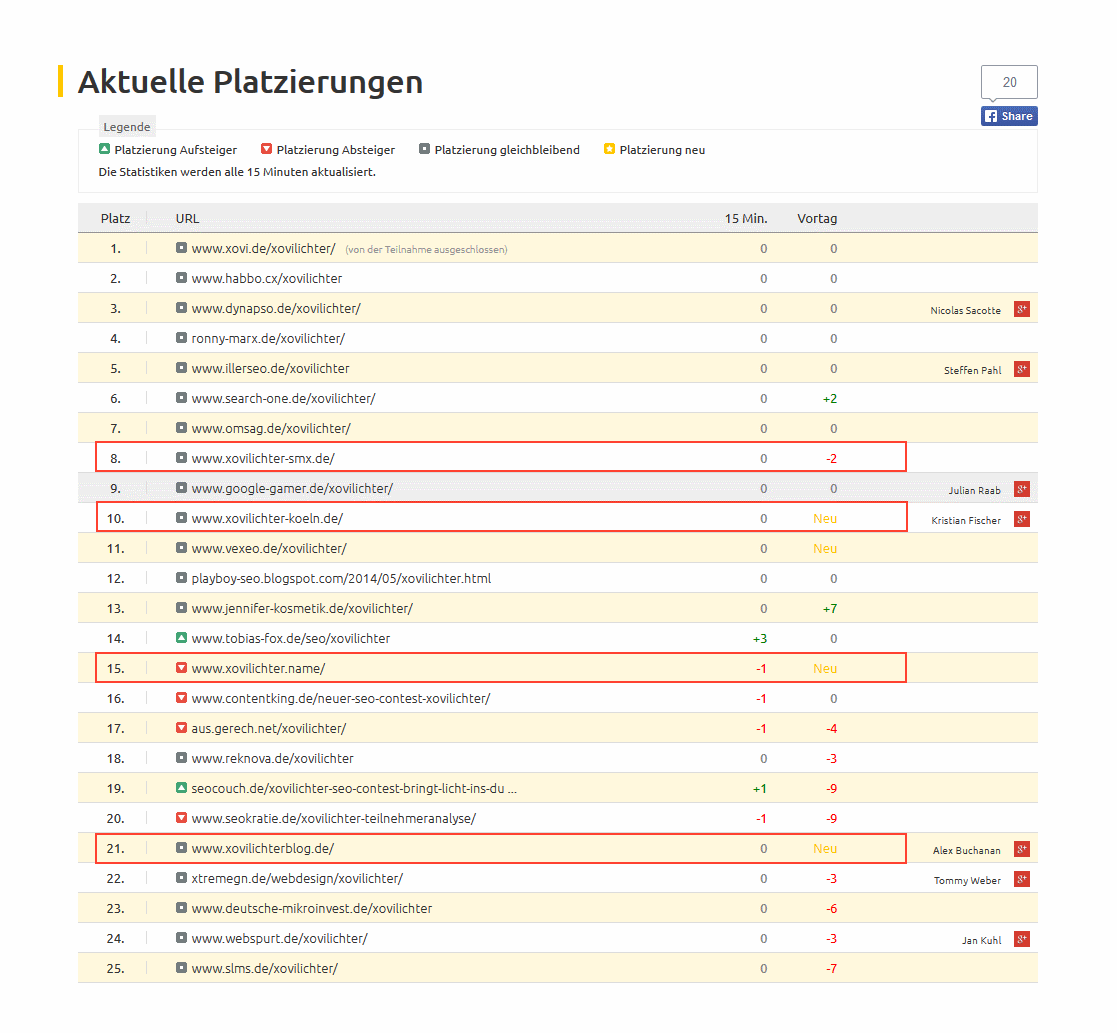Viewport: 1117px width, 1033px height.
Task: Click author name Kristian Fischer
Action: pos(966,520)
